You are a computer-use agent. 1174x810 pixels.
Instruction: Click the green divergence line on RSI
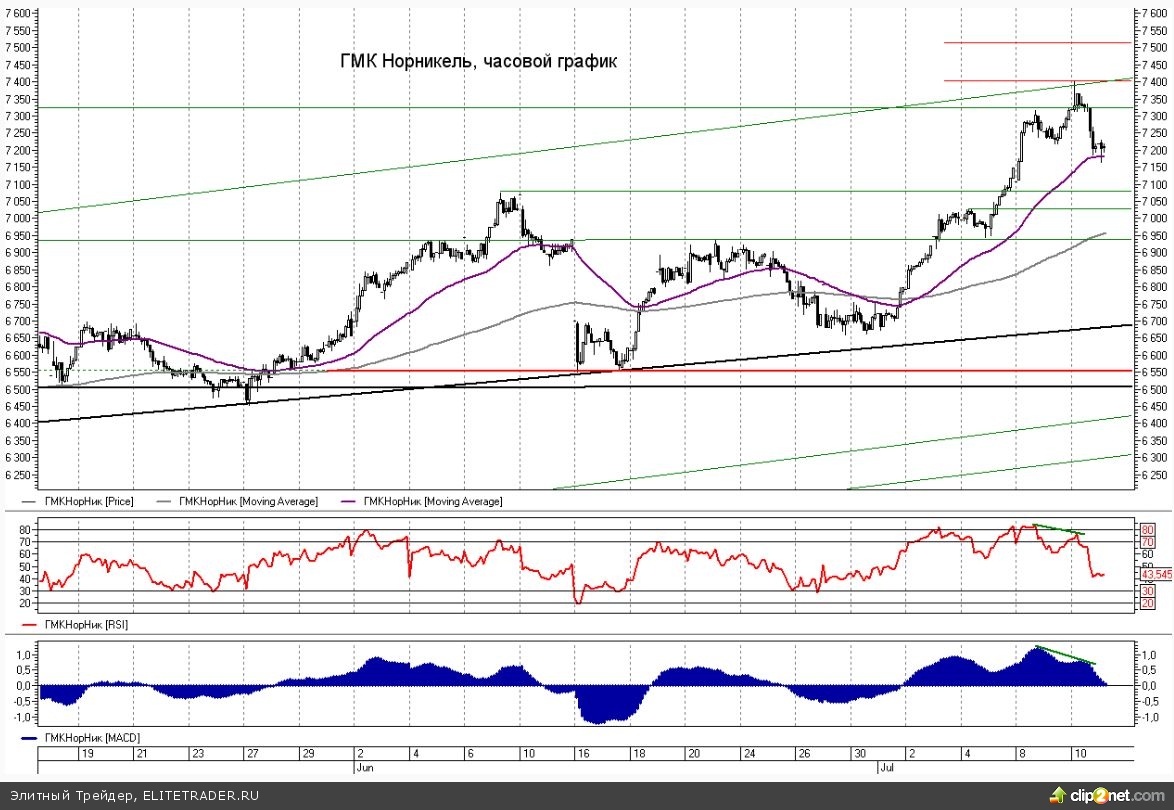click(x=1058, y=529)
